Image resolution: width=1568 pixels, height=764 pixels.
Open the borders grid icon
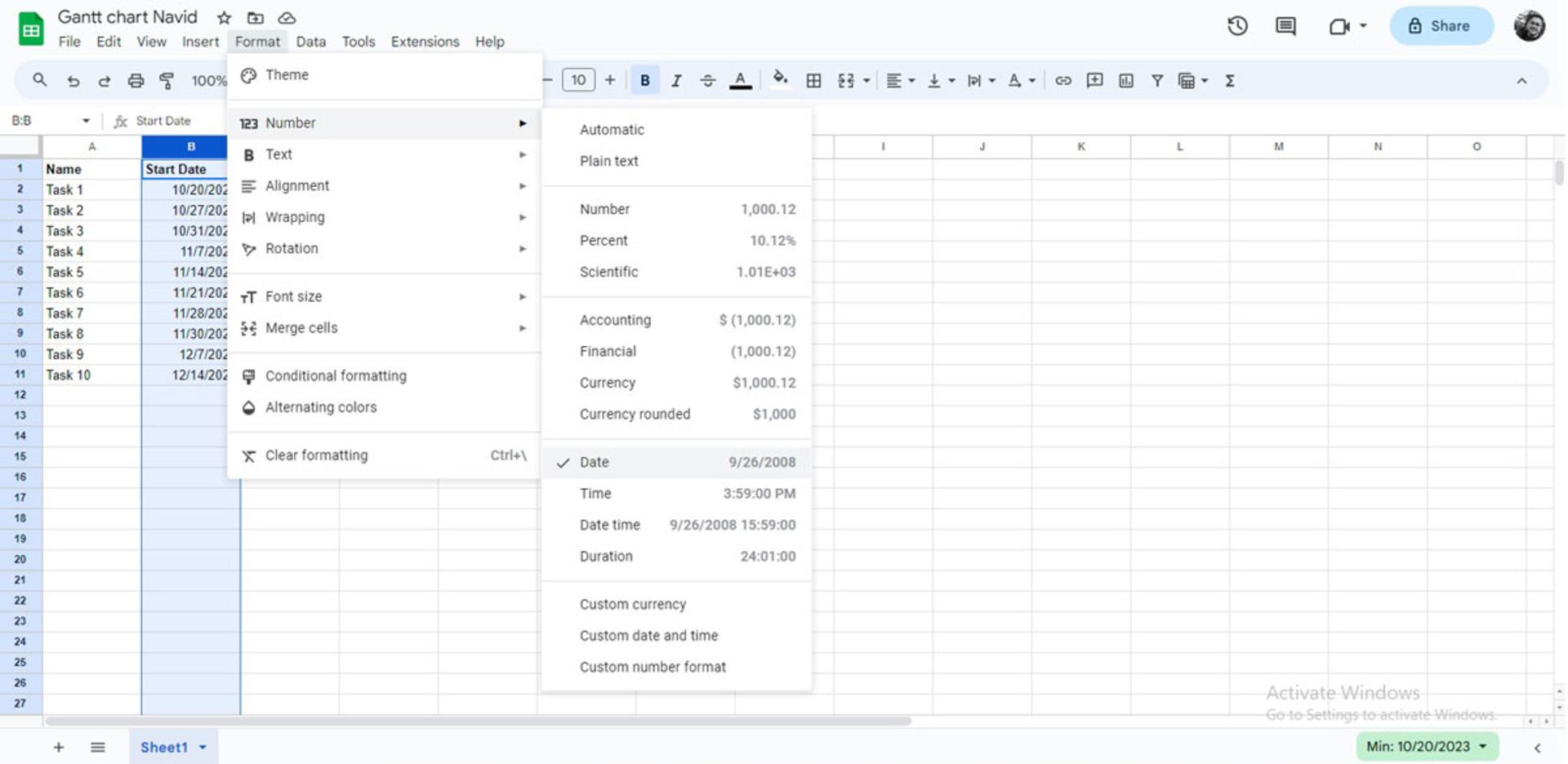[x=813, y=80]
